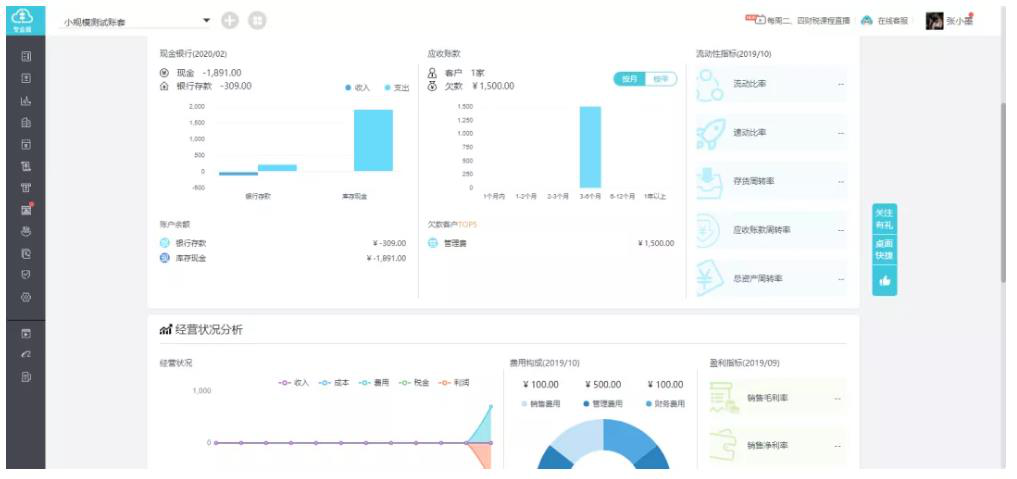Toggle 费用 series in 经营状况 legend
This screenshot has height=479, width=1017.
pos(374,383)
